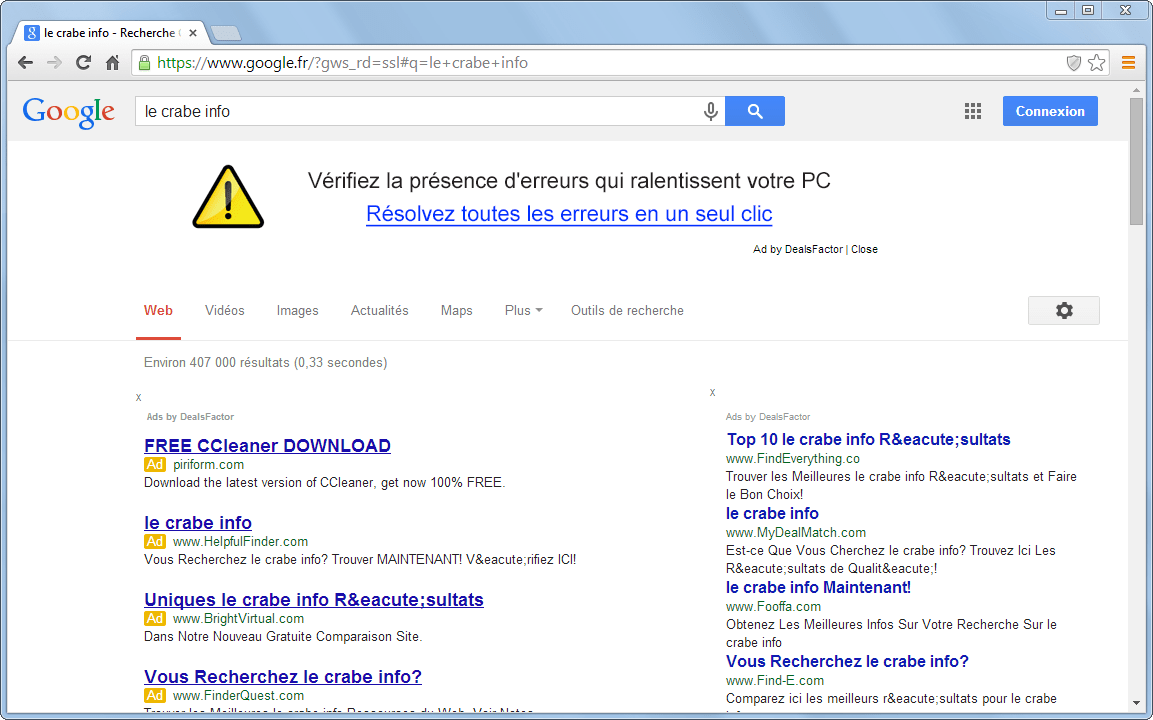Image resolution: width=1153 pixels, height=720 pixels.
Task: Click the yellow warning triangle ad image
Action: 228,197
